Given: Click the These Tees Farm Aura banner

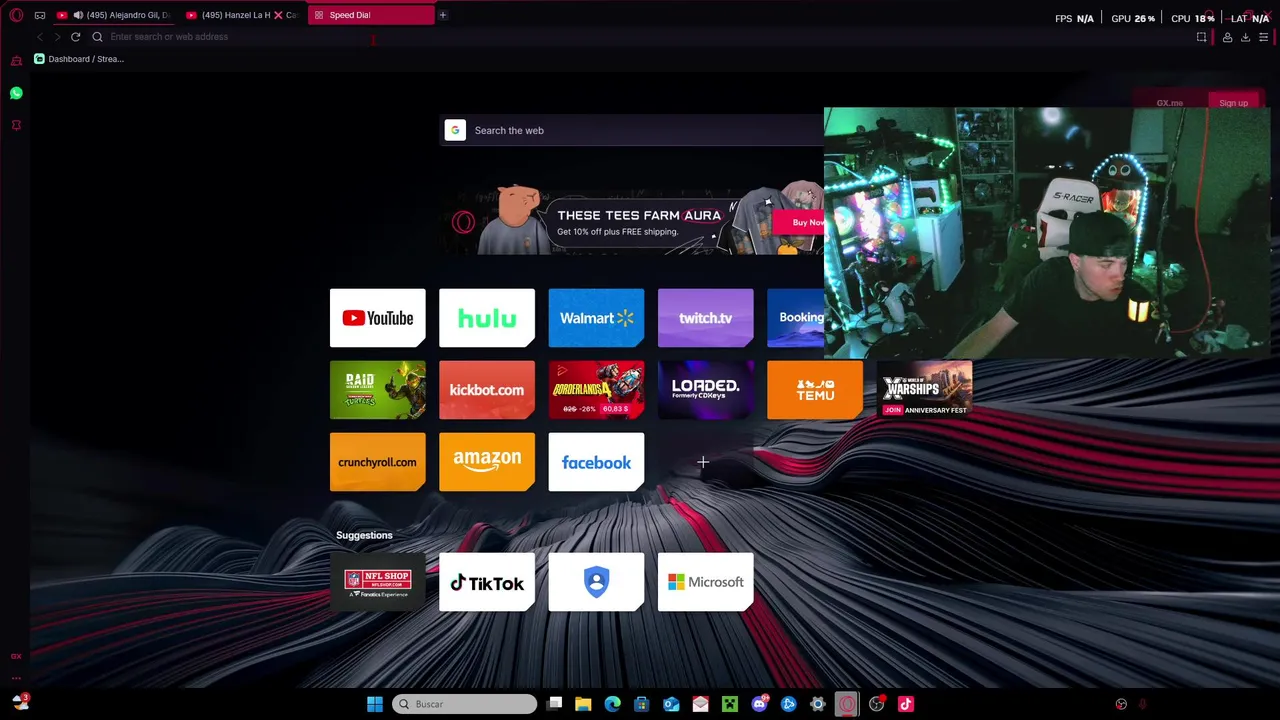Looking at the screenshot, I should (x=632, y=220).
